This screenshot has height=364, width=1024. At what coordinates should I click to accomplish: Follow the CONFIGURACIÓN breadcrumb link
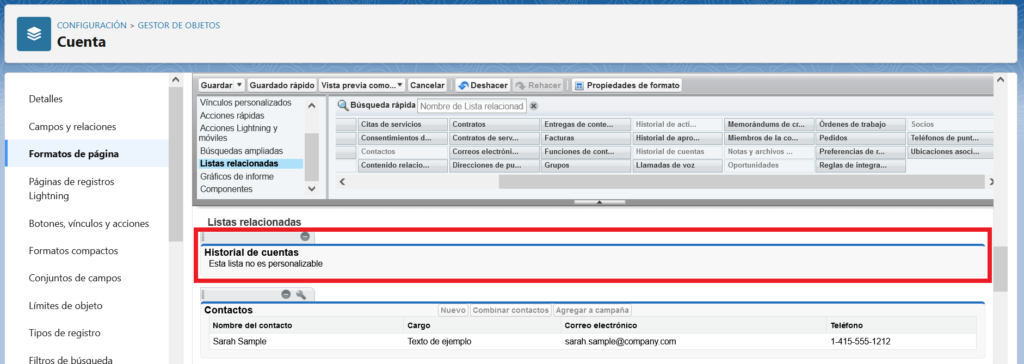pos(92,25)
